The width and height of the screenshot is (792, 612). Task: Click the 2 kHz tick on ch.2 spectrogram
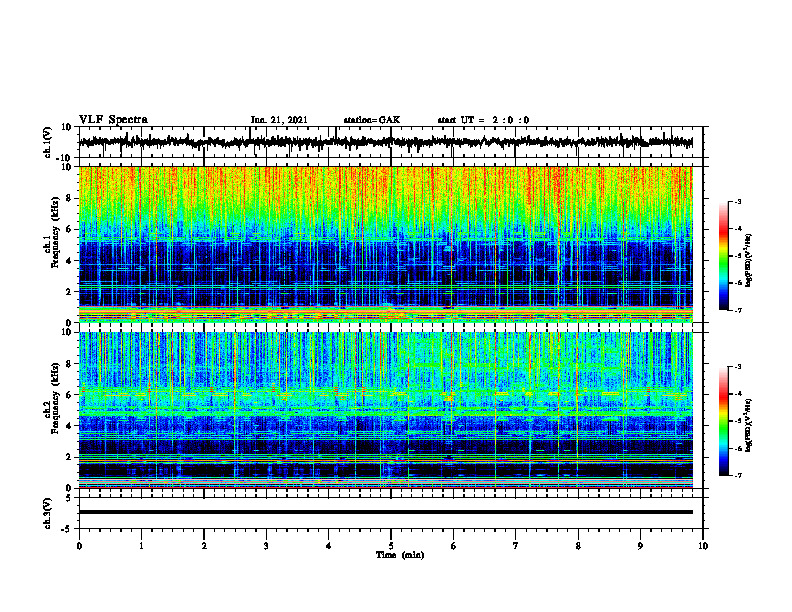click(x=69, y=457)
